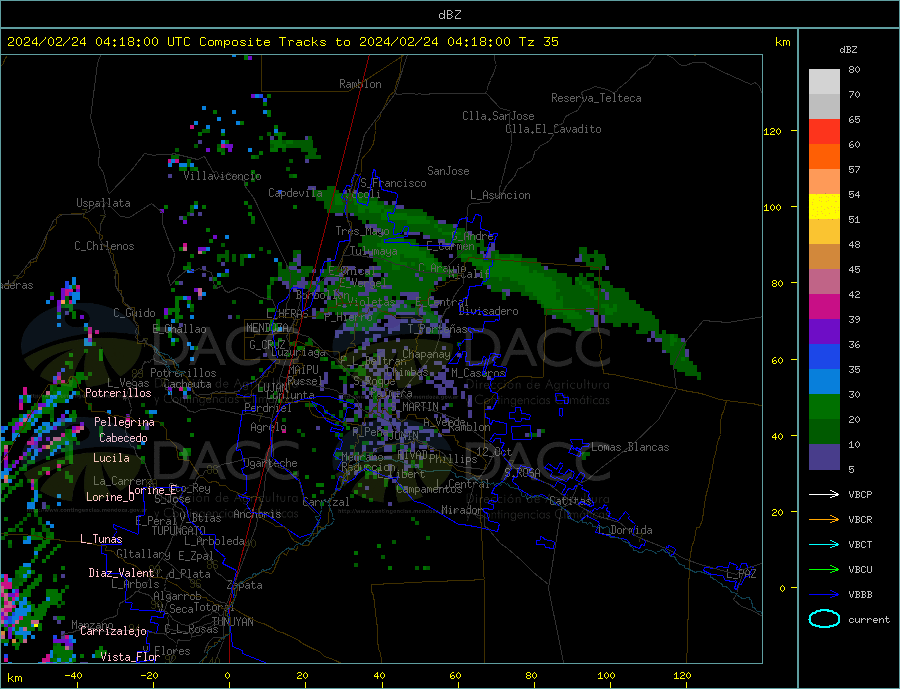This screenshot has height=689, width=900.
Task: Click the dBZ heading above color scale
Action: 848,50
